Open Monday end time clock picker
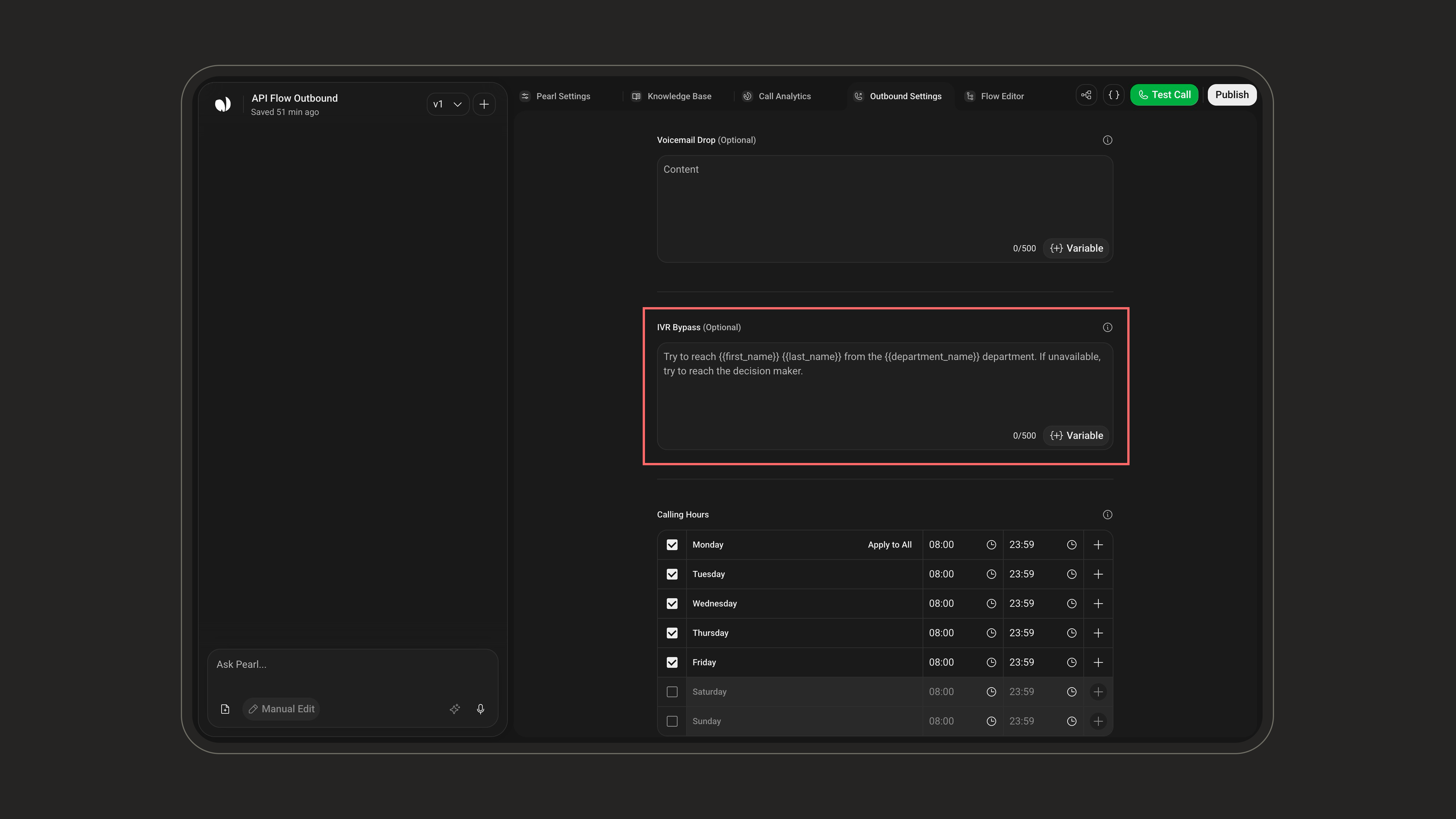The height and width of the screenshot is (819, 1456). (1071, 545)
